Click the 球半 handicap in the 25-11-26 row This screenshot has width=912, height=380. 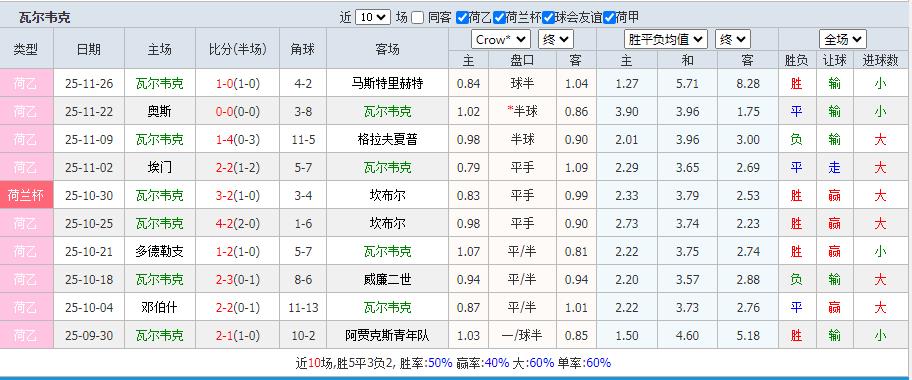pos(522,83)
